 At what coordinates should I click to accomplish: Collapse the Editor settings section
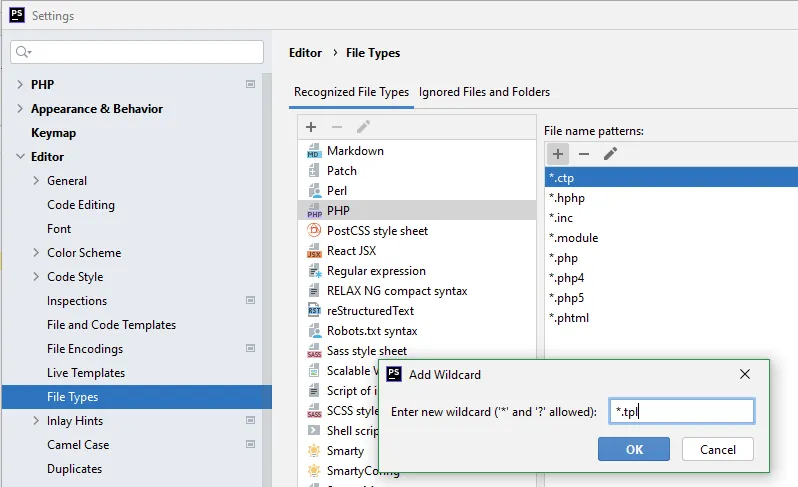(20, 157)
